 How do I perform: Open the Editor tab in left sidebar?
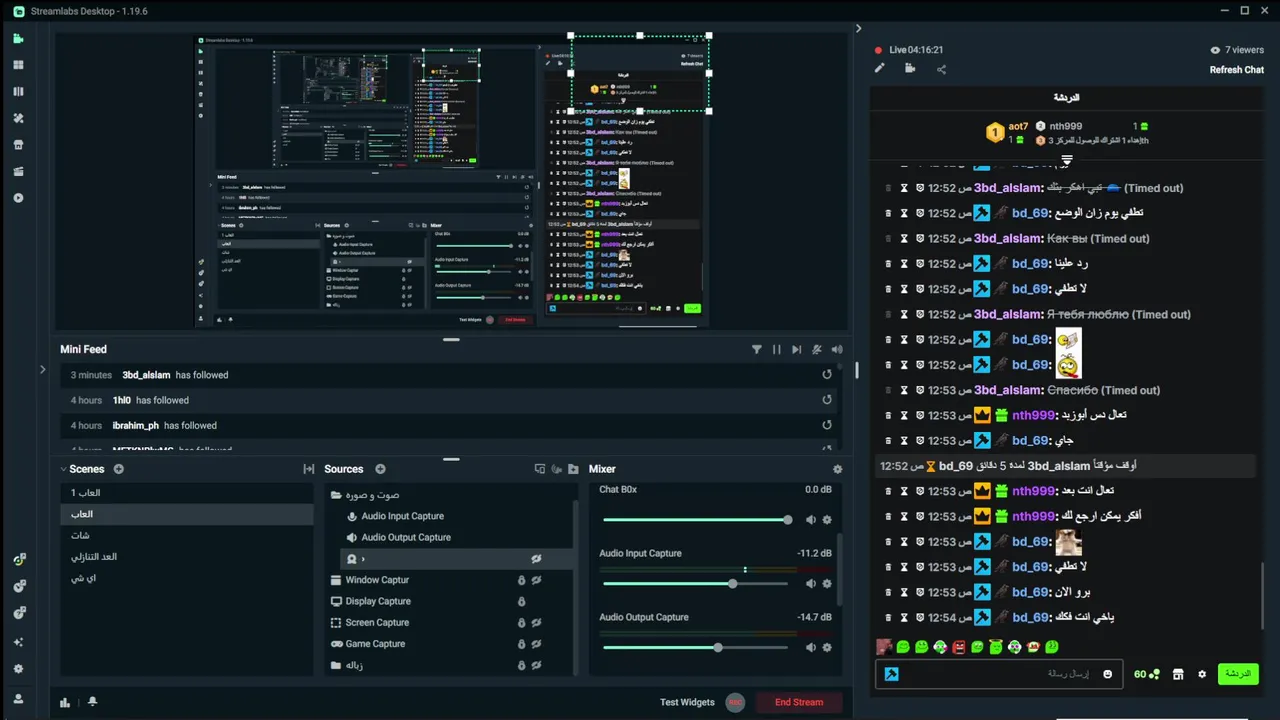coord(18,38)
